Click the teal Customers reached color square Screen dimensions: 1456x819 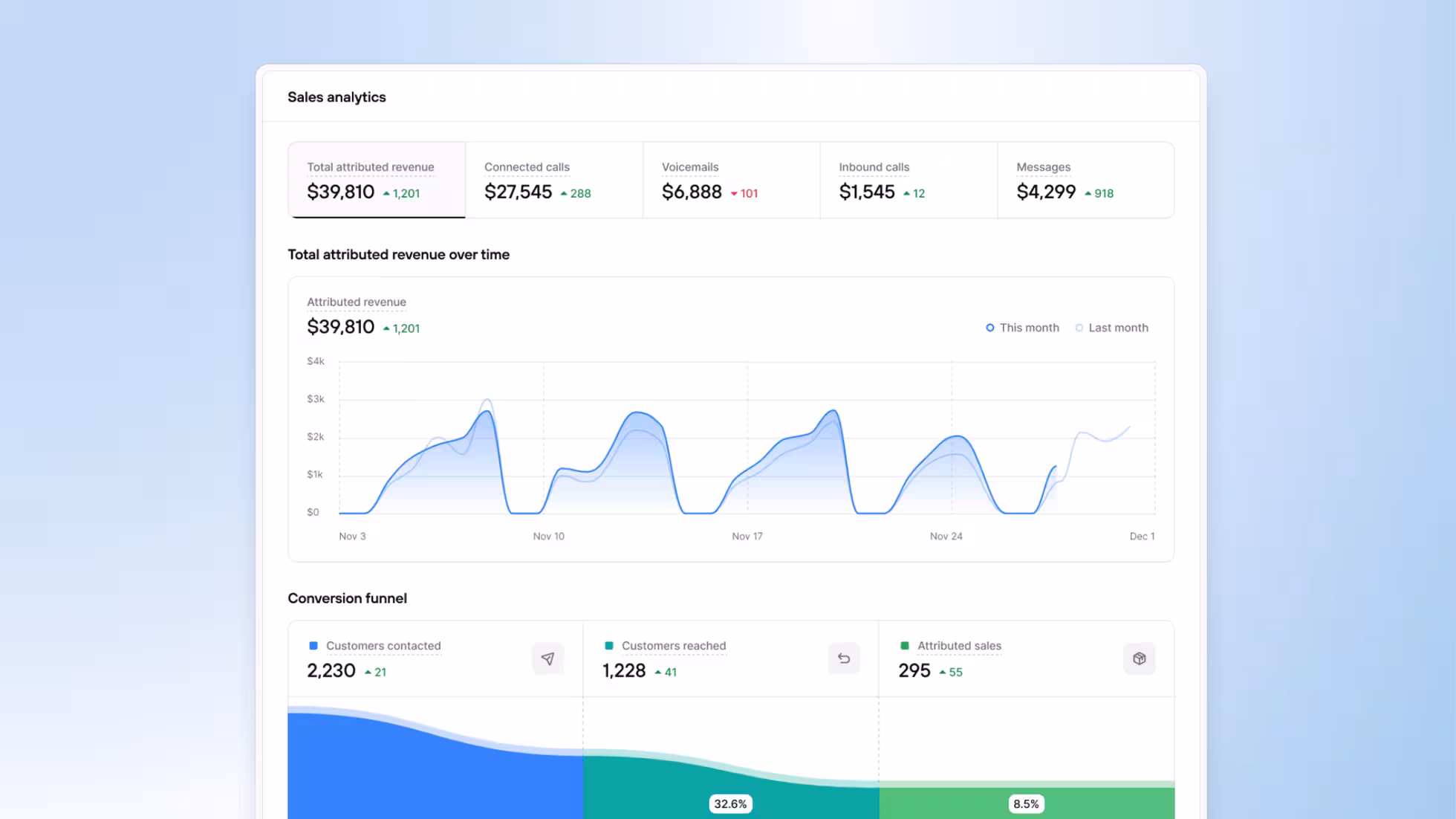tap(609, 646)
